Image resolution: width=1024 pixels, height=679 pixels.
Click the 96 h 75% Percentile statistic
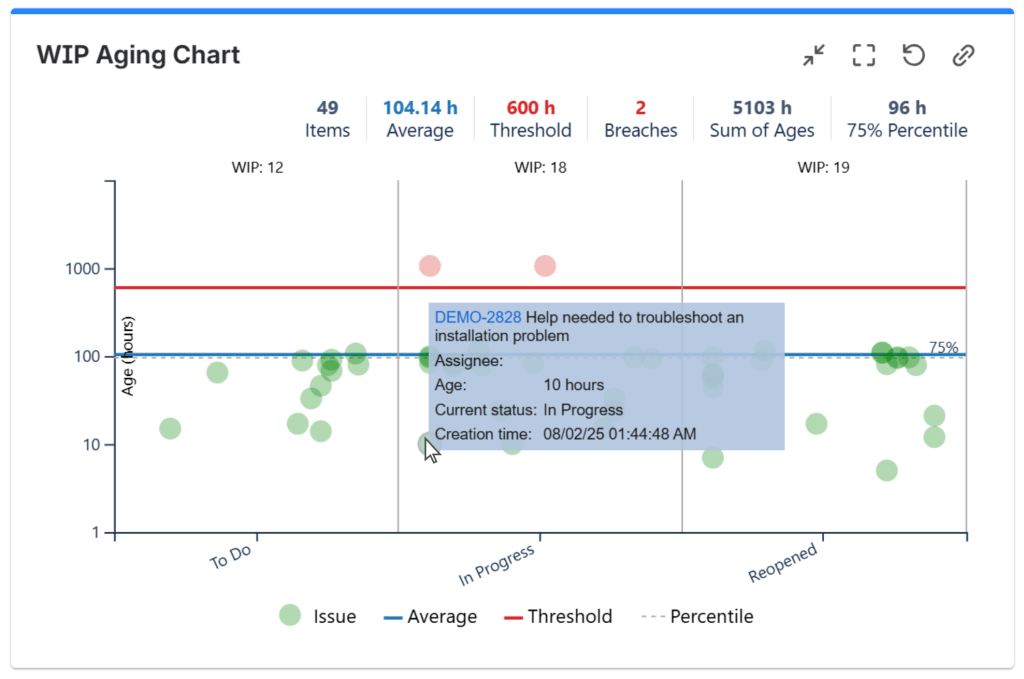point(906,119)
